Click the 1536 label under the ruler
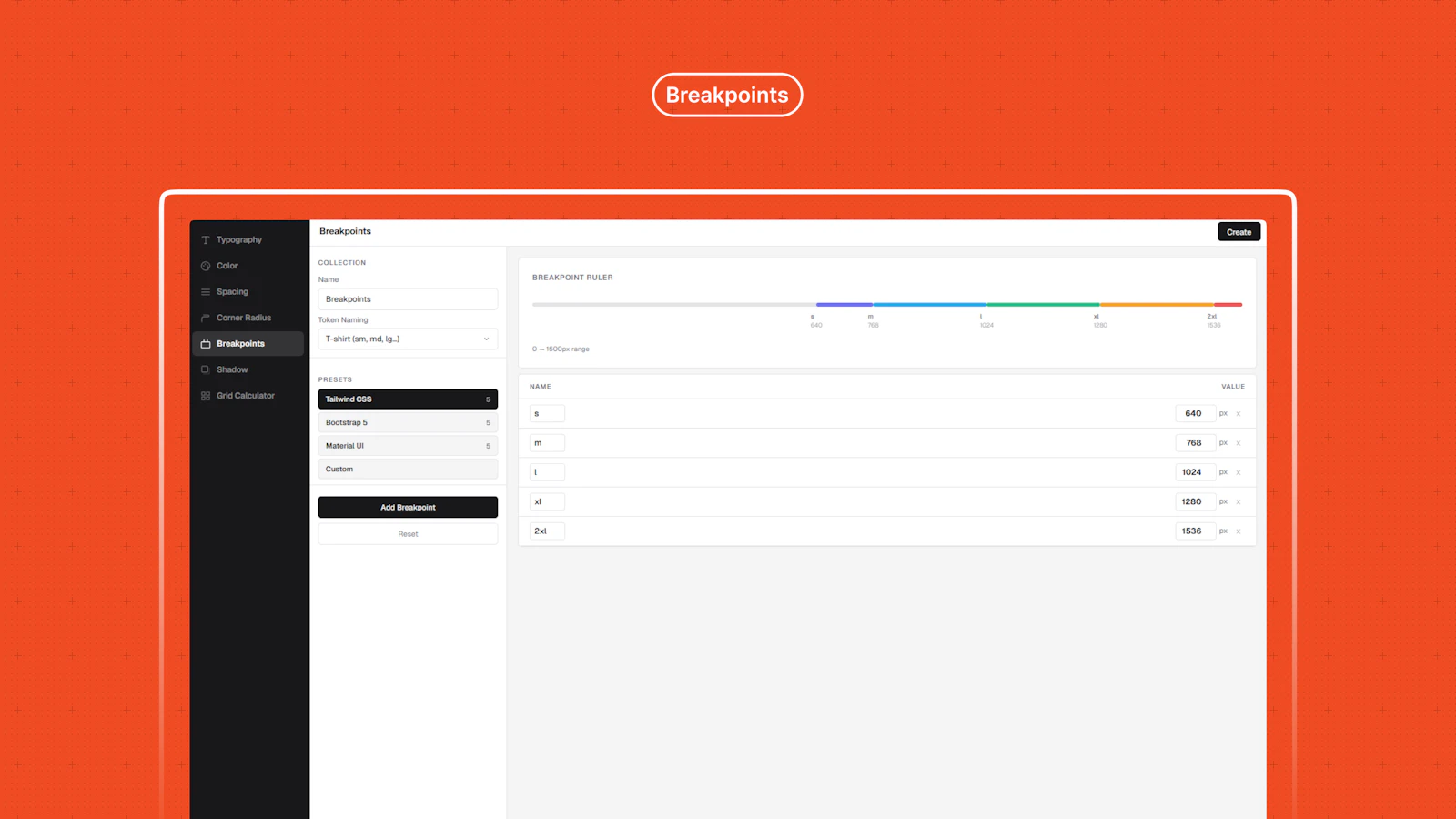 (1214, 326)
